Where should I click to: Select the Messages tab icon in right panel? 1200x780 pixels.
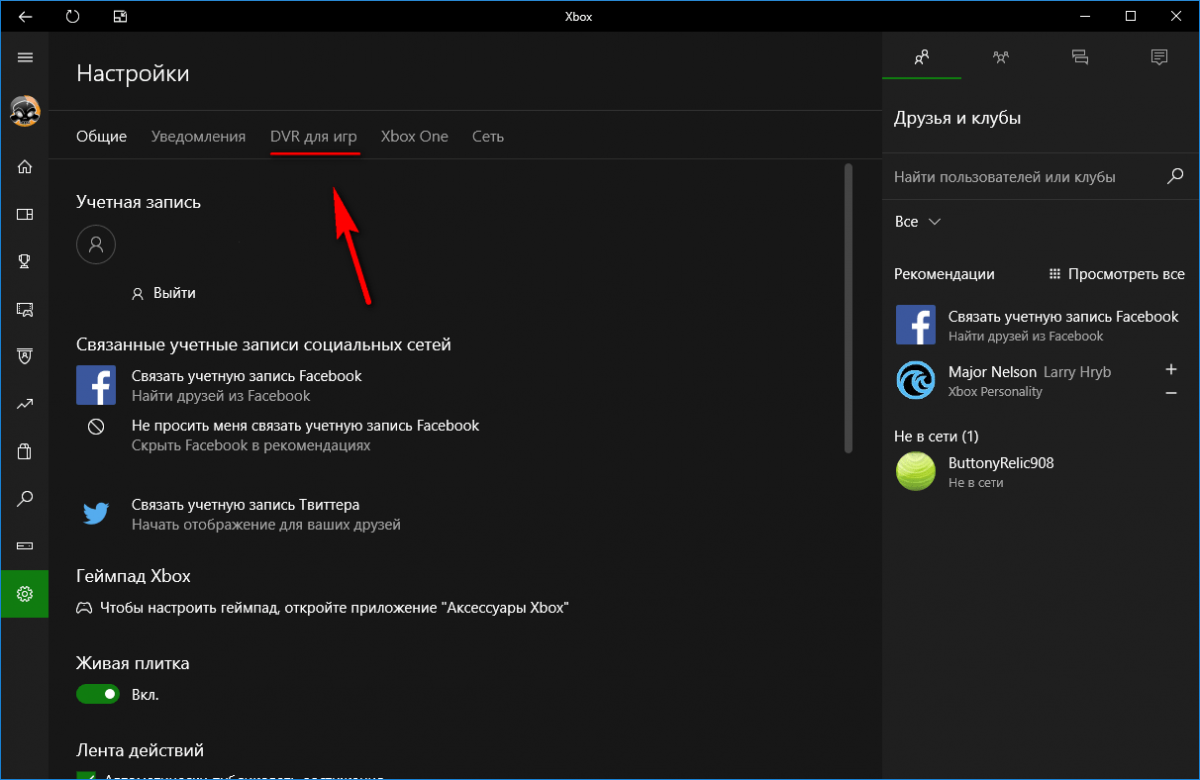pos(1080,57)
